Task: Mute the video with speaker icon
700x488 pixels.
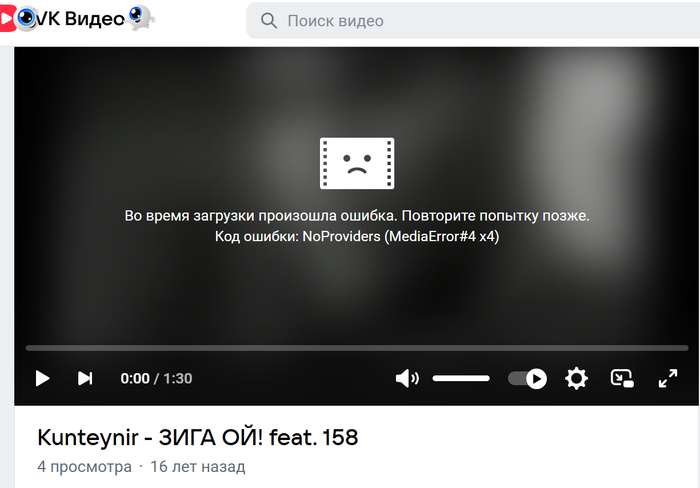Action: pyautogui.click(x=407, y=379)
